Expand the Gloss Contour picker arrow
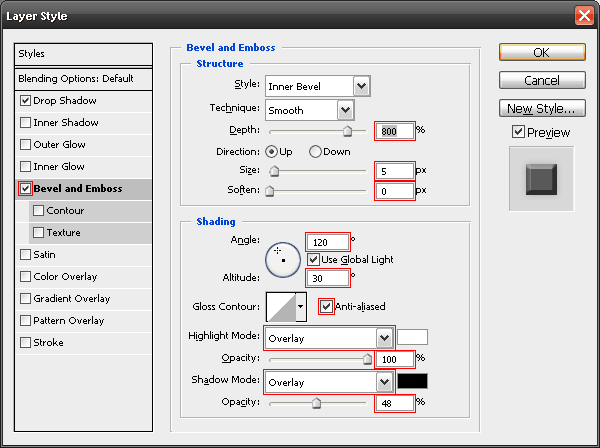 click(x=300, y=307)
